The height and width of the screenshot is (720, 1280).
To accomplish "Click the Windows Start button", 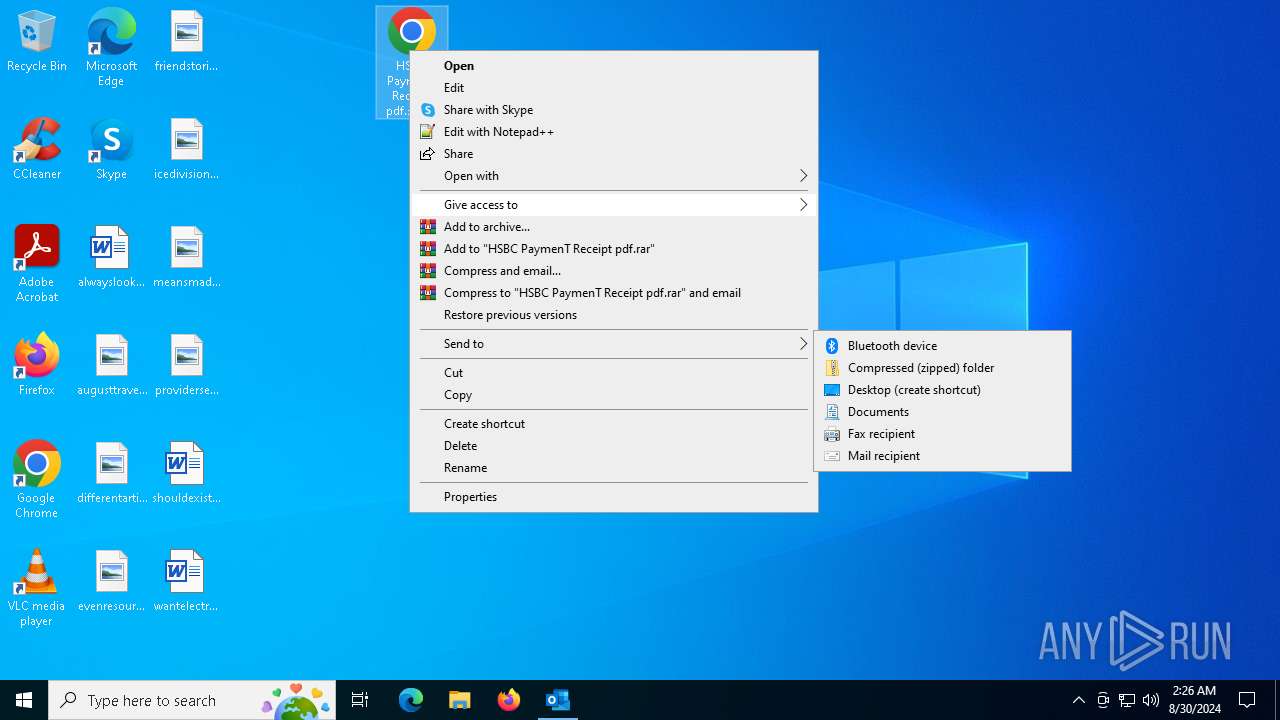I will click(24, 700).
